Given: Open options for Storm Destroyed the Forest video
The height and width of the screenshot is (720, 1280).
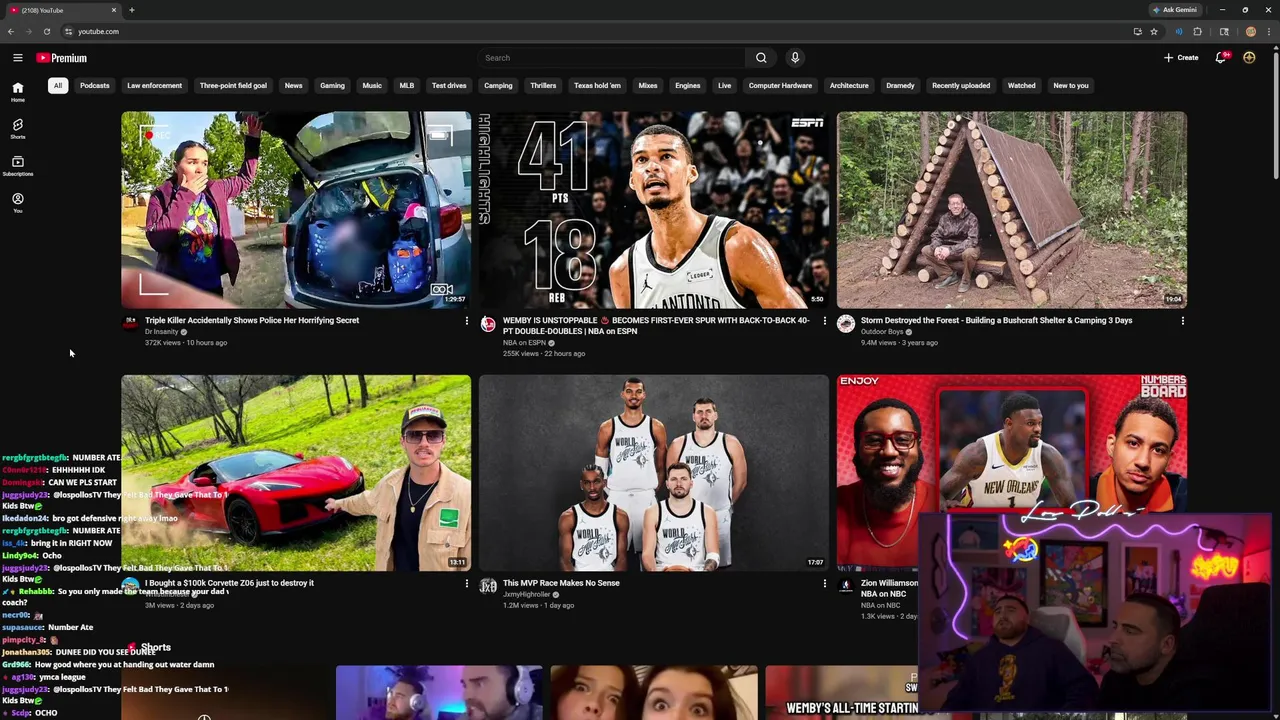Looking at the screenshot, I should [x=1182, y=321].
